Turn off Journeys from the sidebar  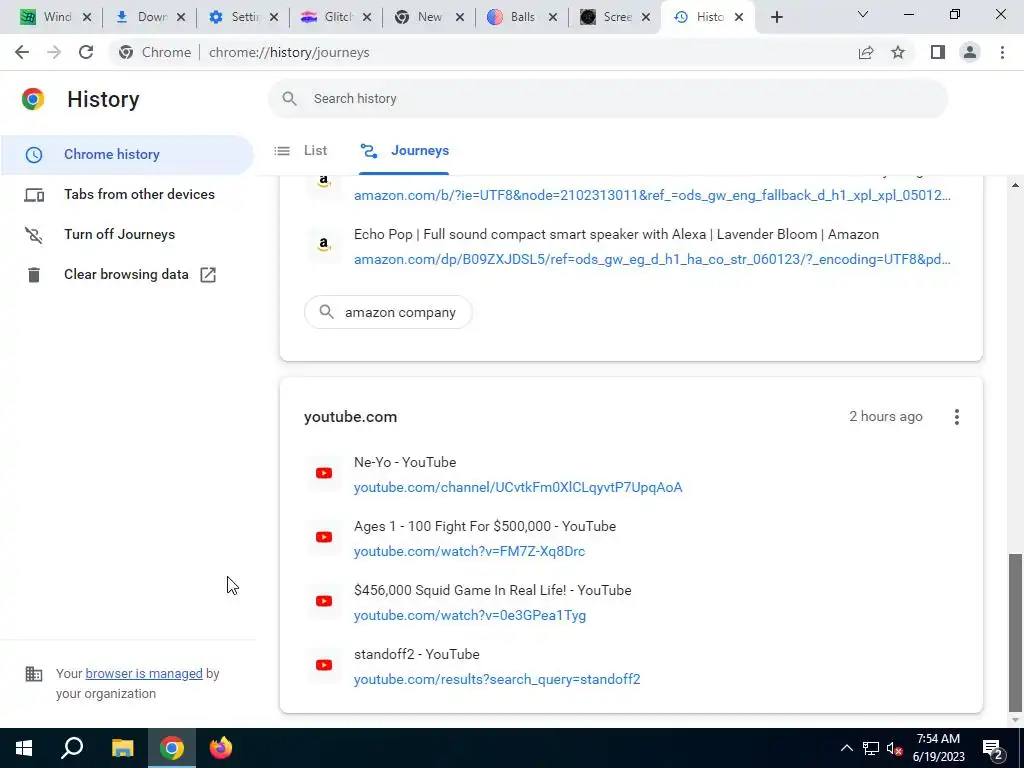tap(127, 234)
